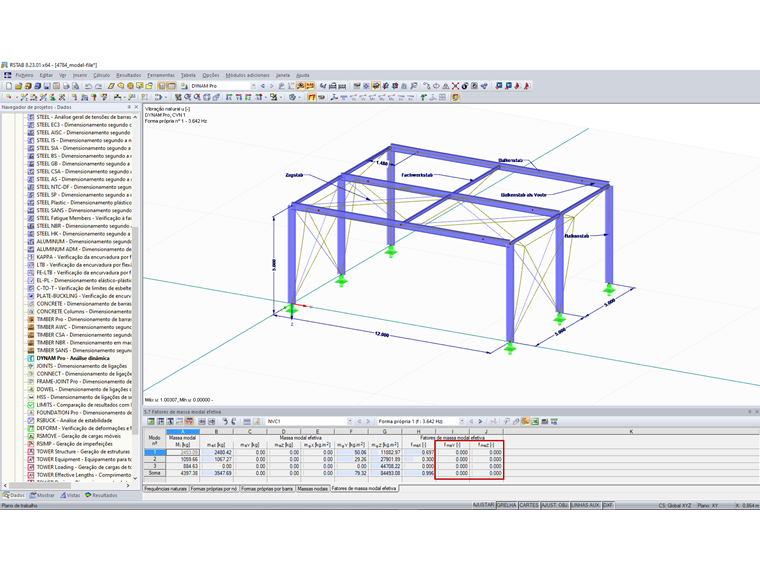The height and width of the screenshot is (570, 760).
Task: Click the RSTAB application icon in menu bar
Action: [7, 75]
